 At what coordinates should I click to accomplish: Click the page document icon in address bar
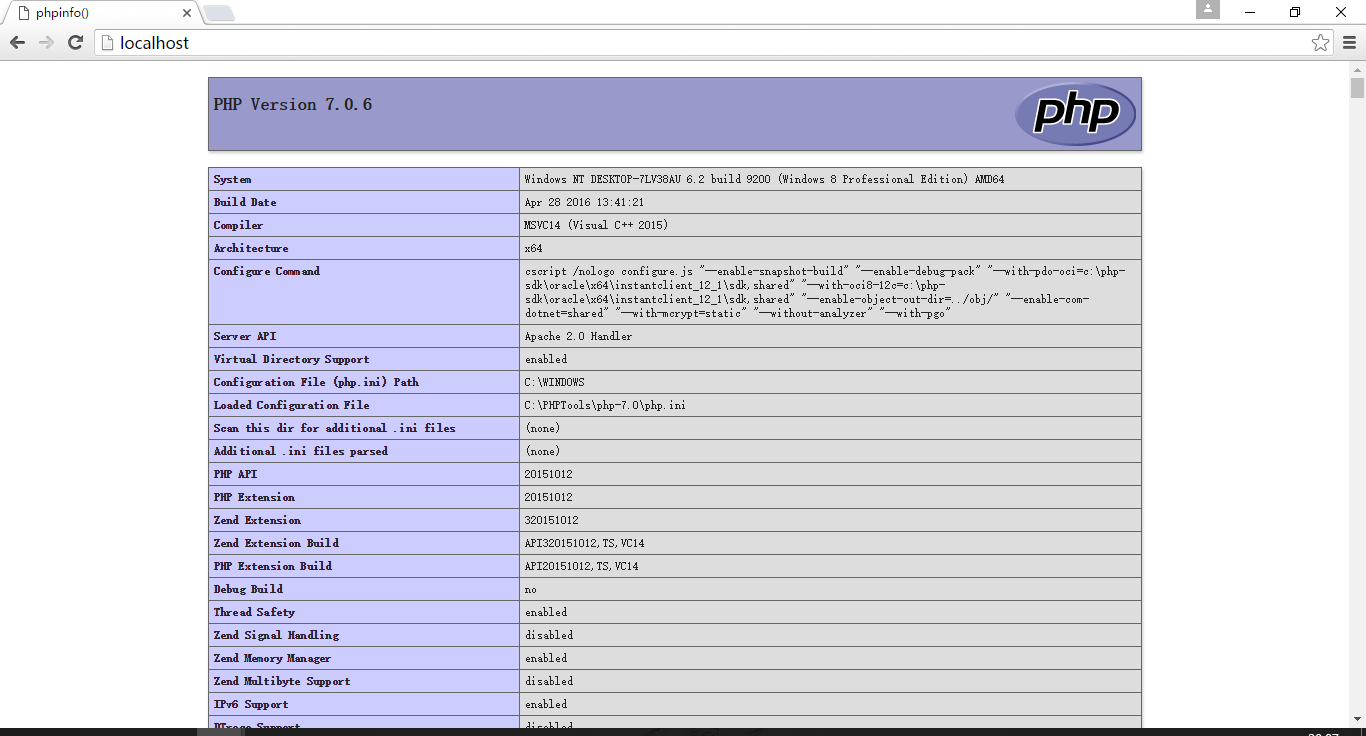pyautogui.click(x=107, y=43)
